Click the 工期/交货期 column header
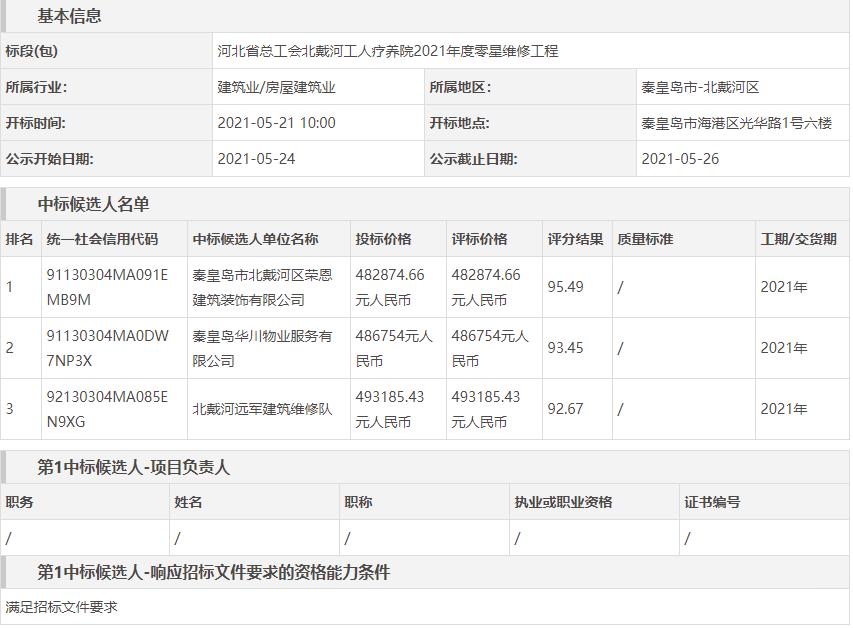Image resolution: width=853 pixels, height=628 pixels. click(798, 239)
